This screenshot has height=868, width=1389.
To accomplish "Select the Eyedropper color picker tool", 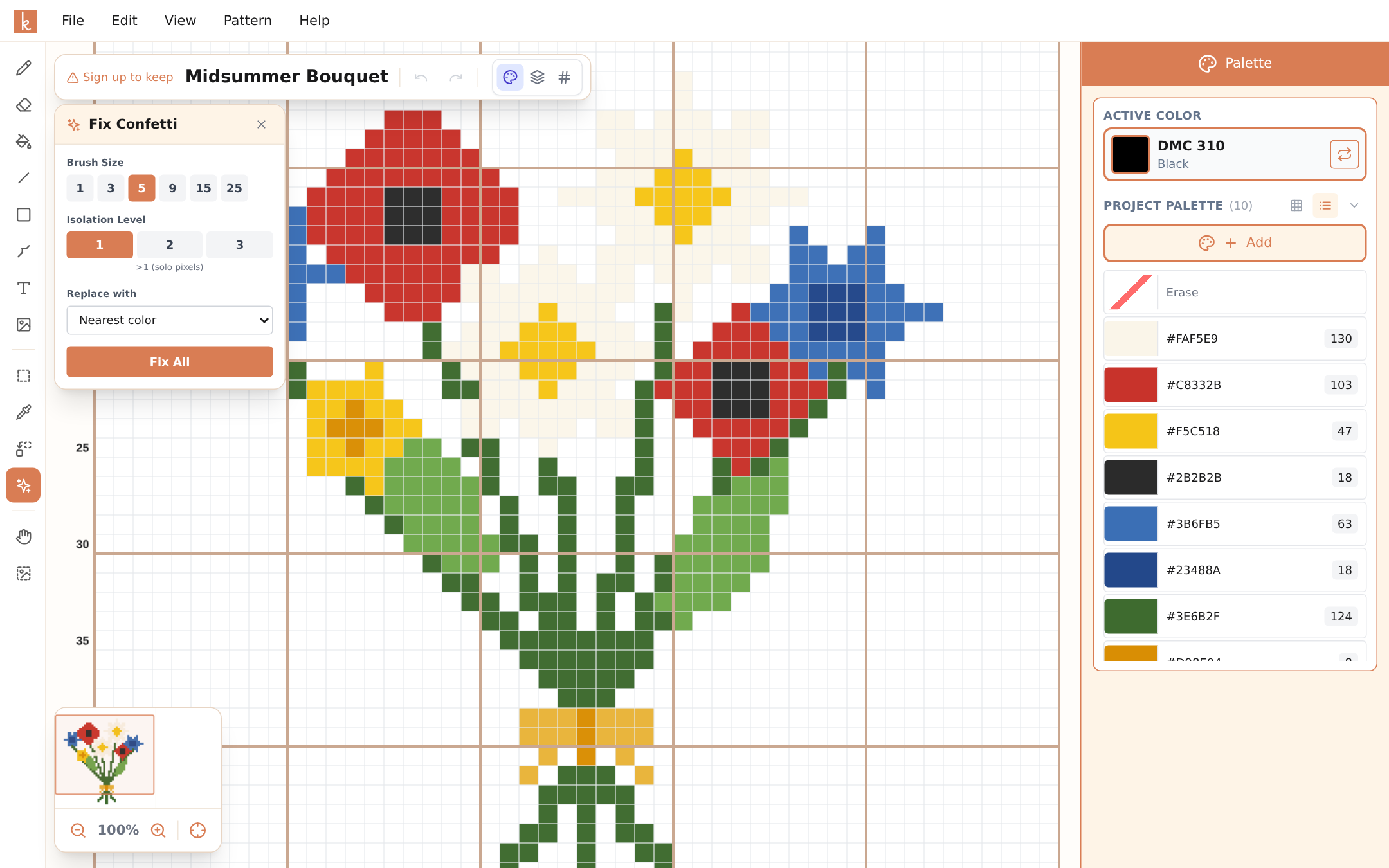I will click(24, 412).
